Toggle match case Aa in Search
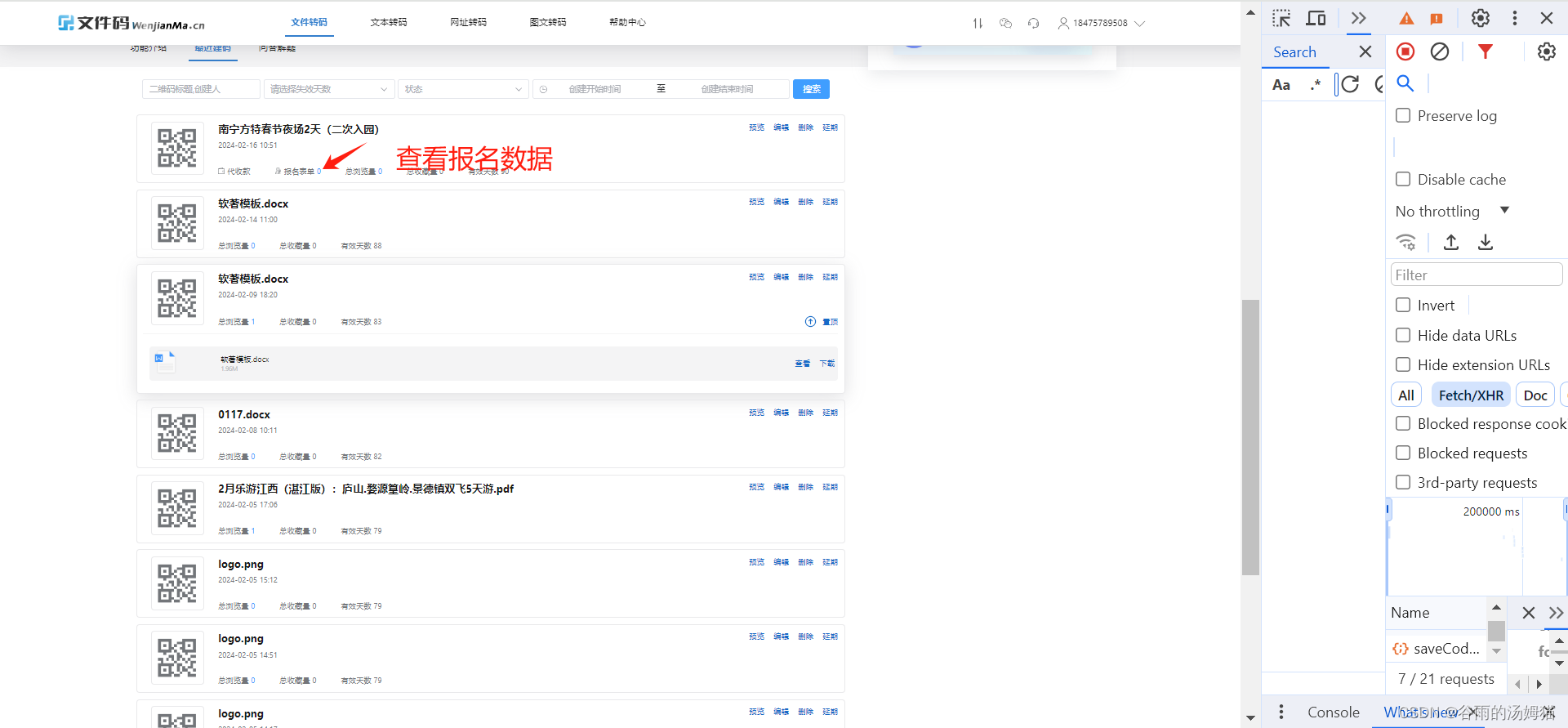 pyautogui.click(x=1281, y=85)
